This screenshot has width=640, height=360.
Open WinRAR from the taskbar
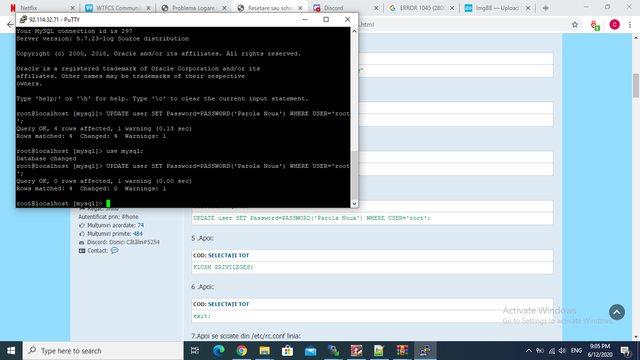coord(402,351)
